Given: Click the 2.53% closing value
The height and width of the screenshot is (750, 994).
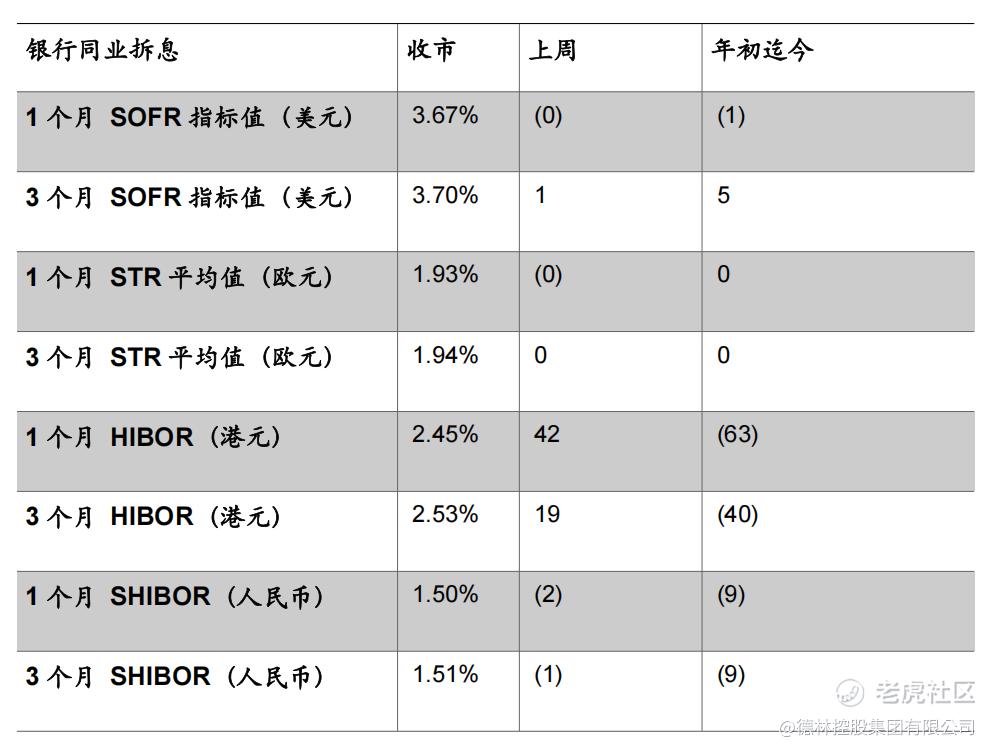Looking at the screenshot, I should [x=445, y=514].
